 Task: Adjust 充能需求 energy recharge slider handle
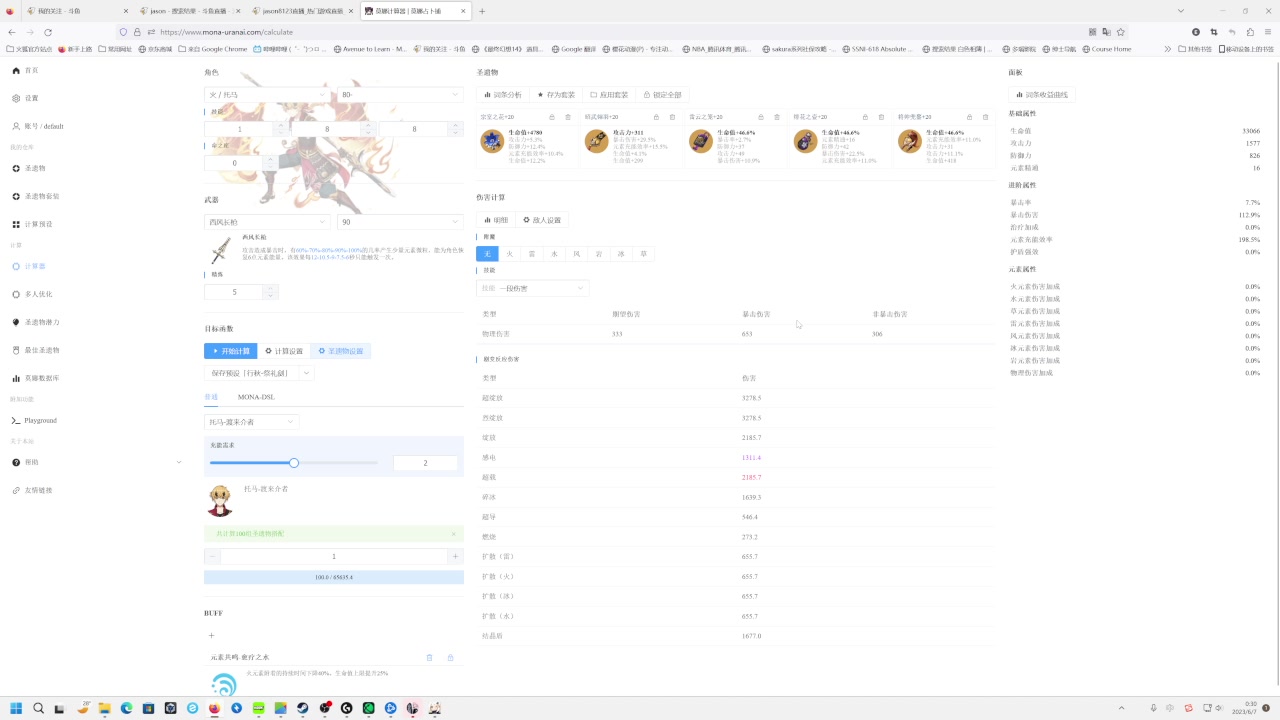294,463
